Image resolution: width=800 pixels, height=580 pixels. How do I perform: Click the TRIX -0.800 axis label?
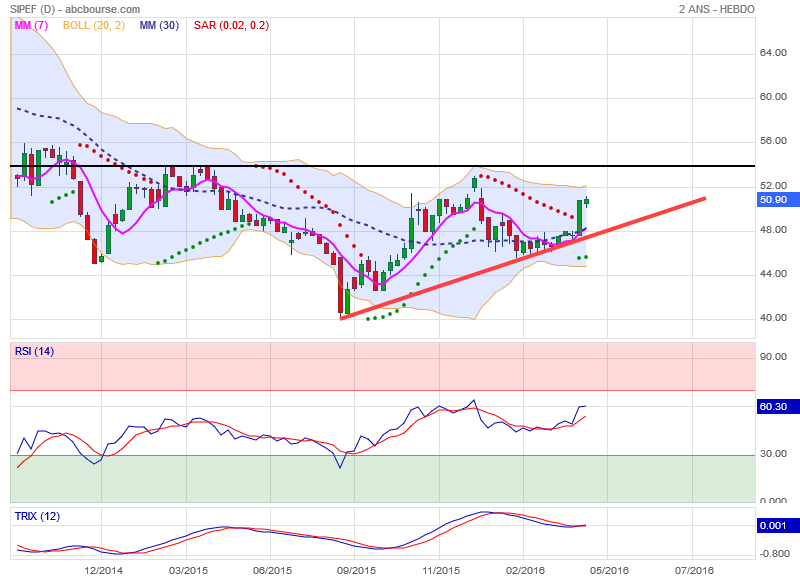pyautogui.click(x=773, y=551)
